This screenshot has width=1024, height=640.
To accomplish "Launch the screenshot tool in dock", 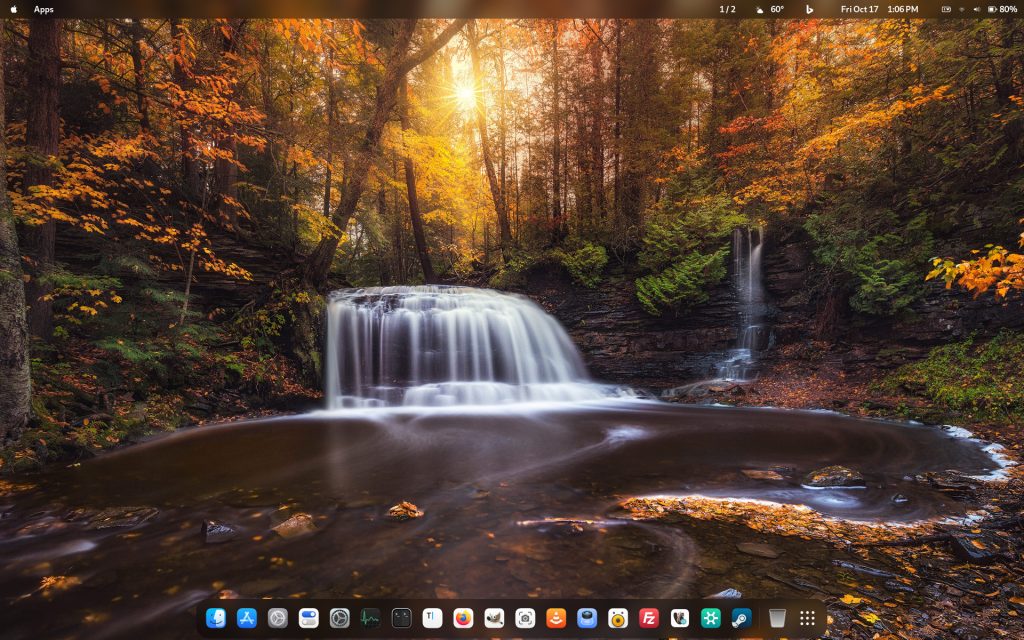I will pos(525,618).
